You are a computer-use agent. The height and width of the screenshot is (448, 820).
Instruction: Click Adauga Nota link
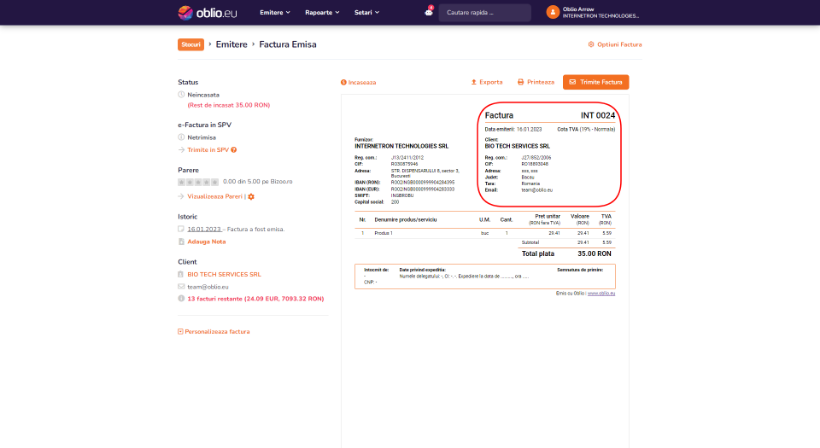pyautogui.click(x=207, y=242)
